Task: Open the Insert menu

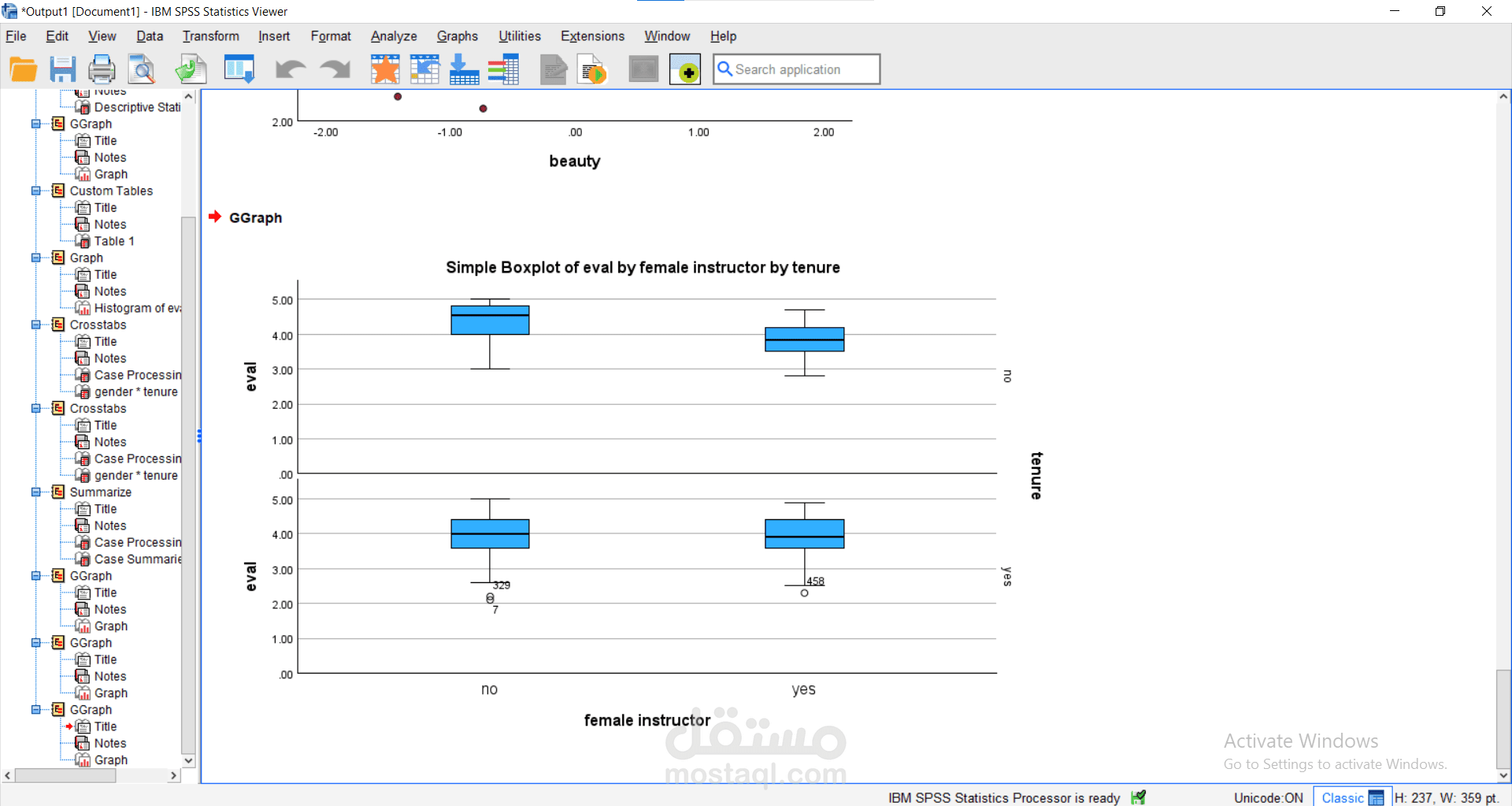Action: click(274, 36)
